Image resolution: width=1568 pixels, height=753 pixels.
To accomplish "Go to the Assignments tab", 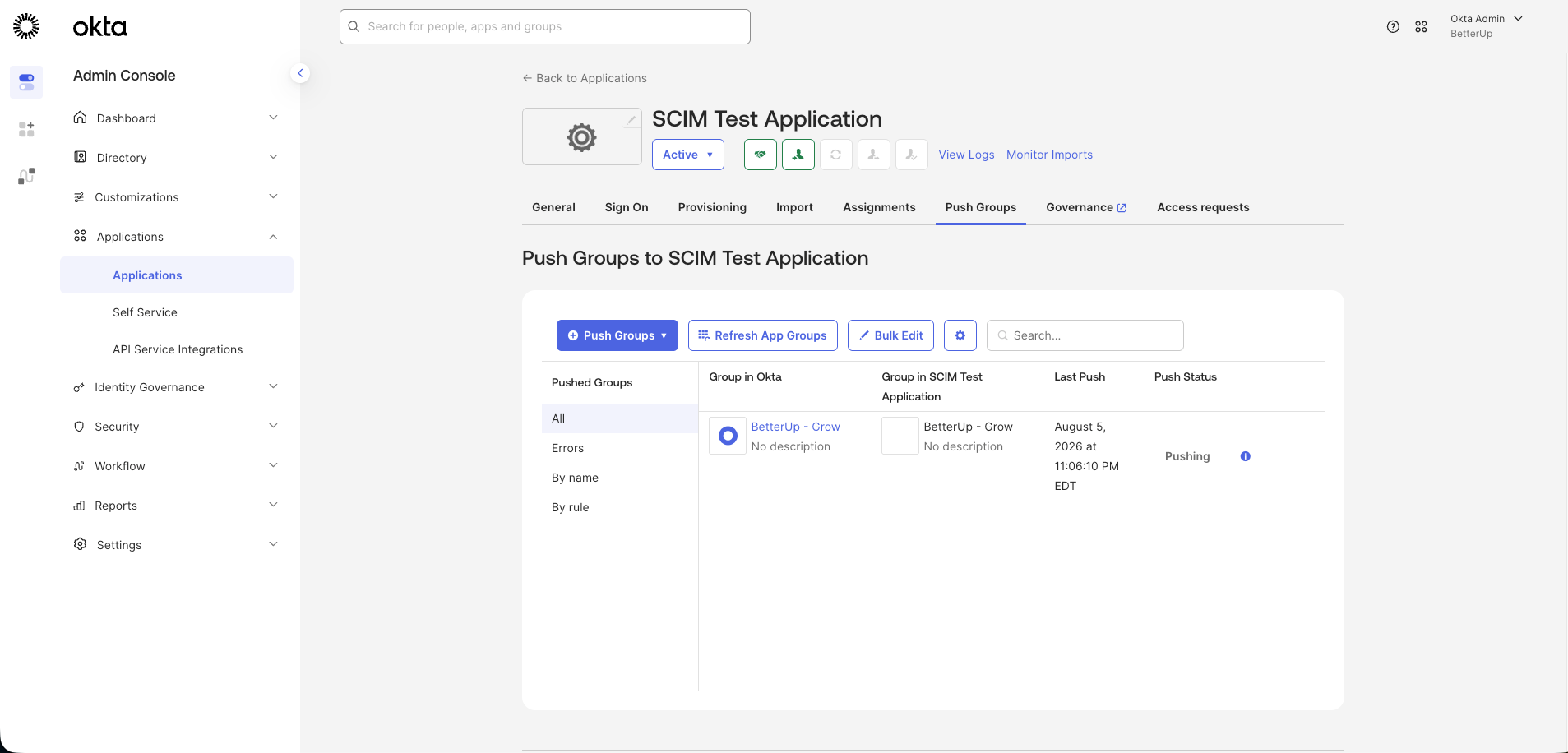I will click(879, 207).
